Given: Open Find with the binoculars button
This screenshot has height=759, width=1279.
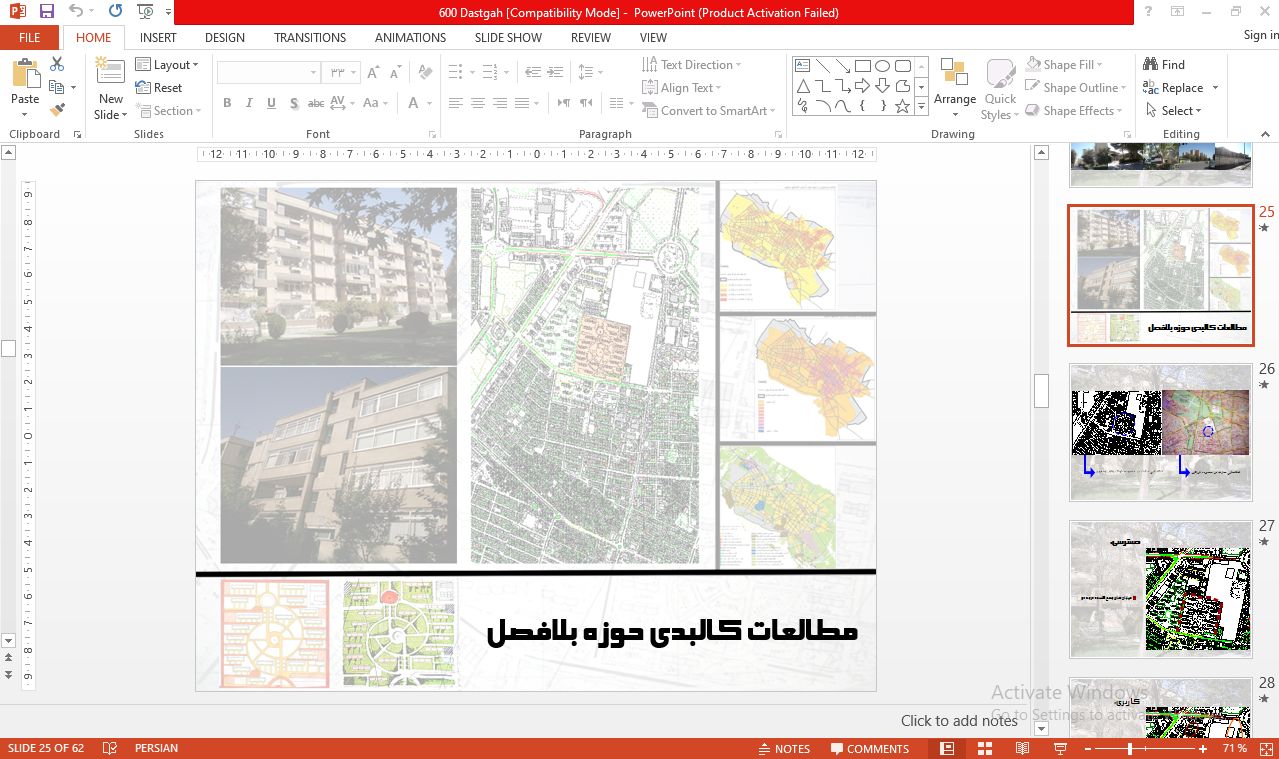Looking at the screenshot, I should click(1164, 64).
